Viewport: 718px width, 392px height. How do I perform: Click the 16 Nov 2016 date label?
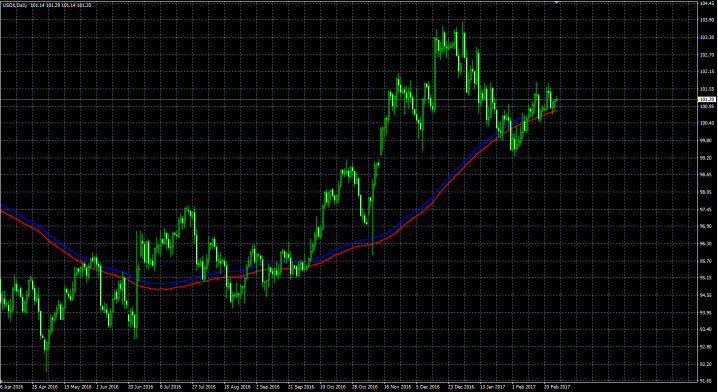pyautogui.click(x=396, y=387)
